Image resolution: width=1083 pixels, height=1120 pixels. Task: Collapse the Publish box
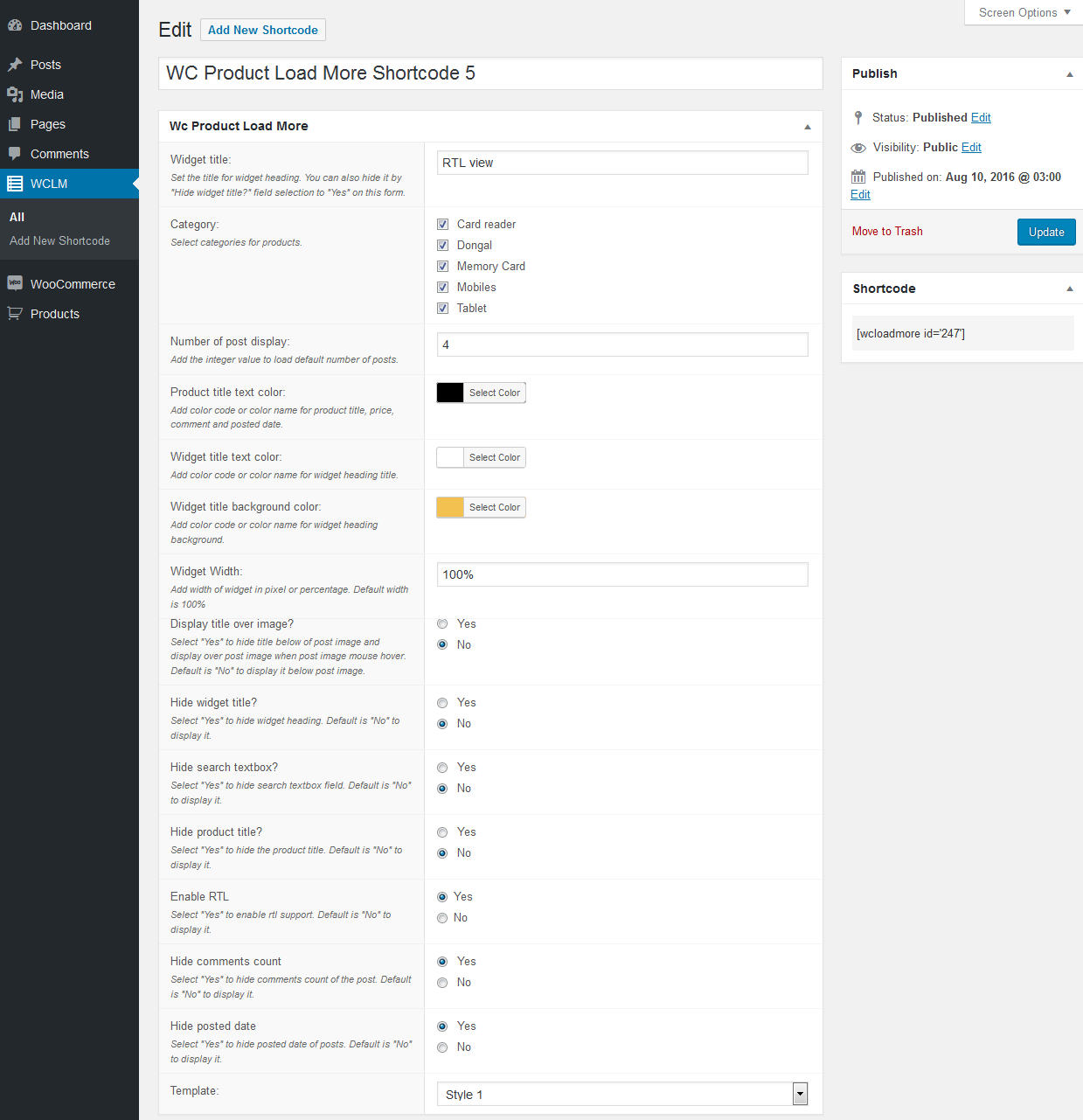pyautogui.click(x=1069, y=74)
